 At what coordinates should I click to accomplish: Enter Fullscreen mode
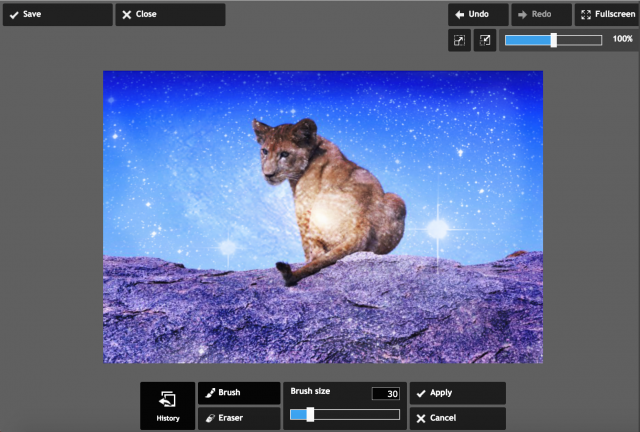(606, 15)
